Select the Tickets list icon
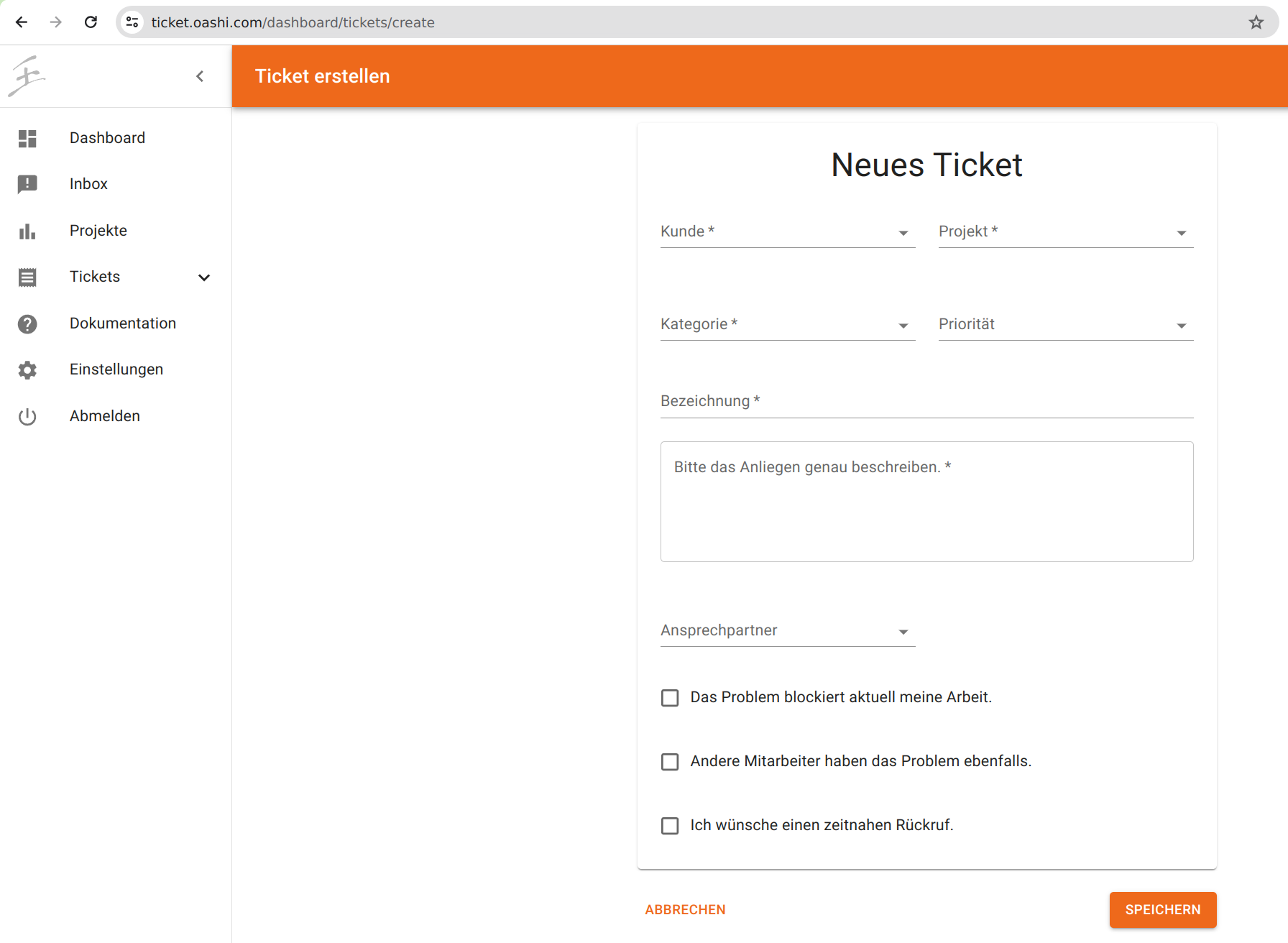Viewport: 1288px width, 943px height. 27,277
